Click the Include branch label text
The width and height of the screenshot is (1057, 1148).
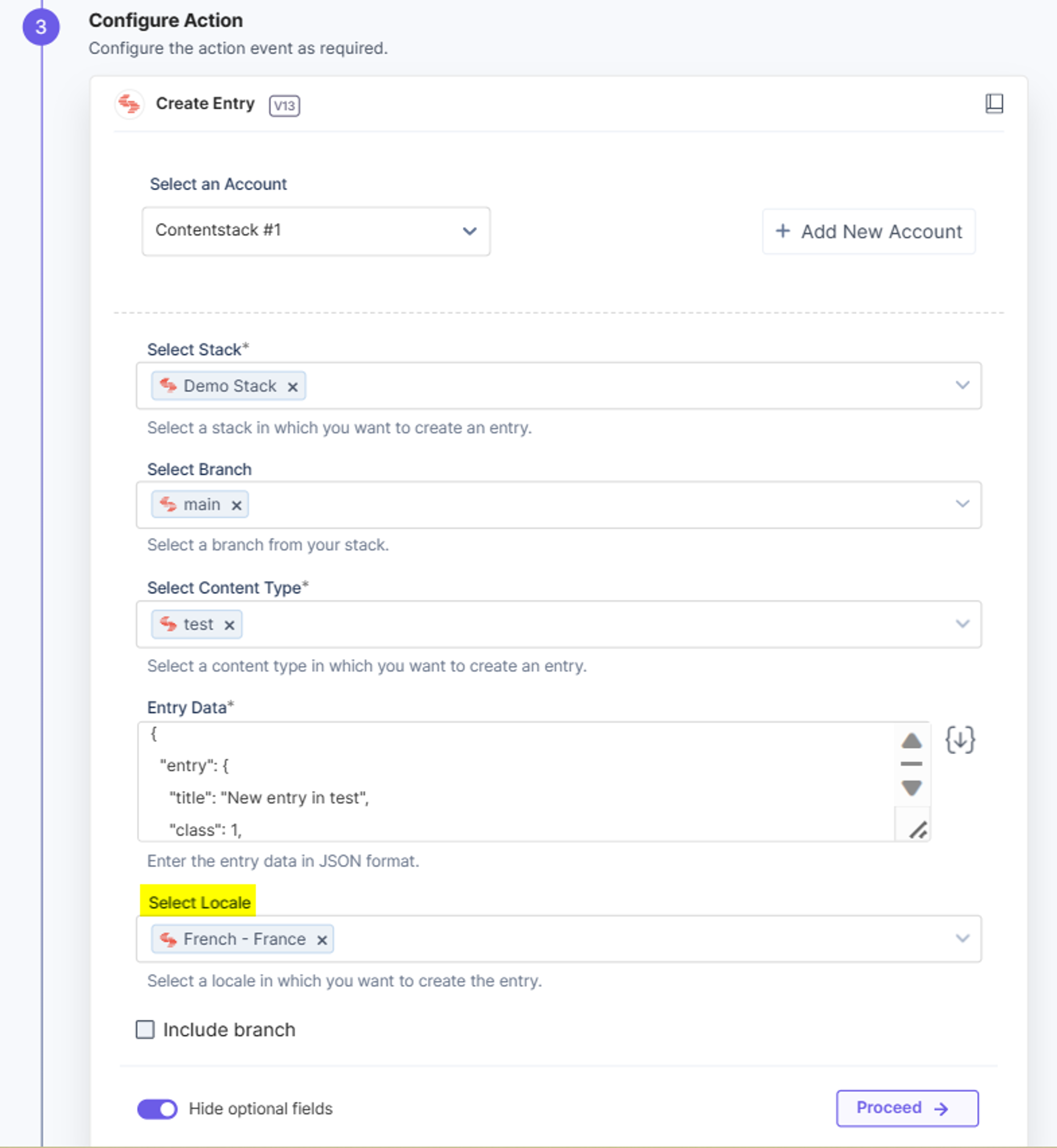coord(229,1030)
